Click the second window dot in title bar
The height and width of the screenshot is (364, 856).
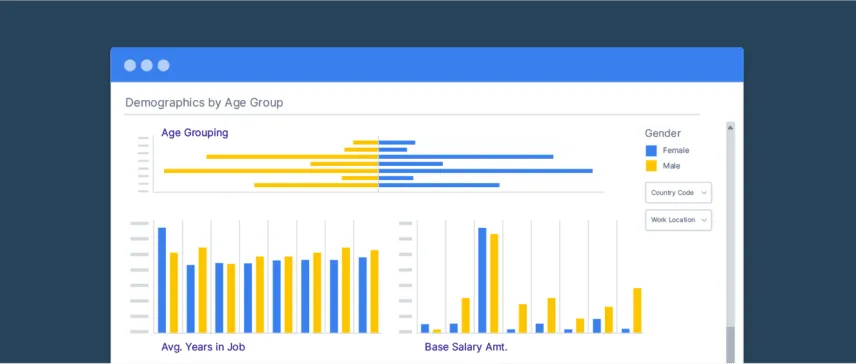coord(146,65)
